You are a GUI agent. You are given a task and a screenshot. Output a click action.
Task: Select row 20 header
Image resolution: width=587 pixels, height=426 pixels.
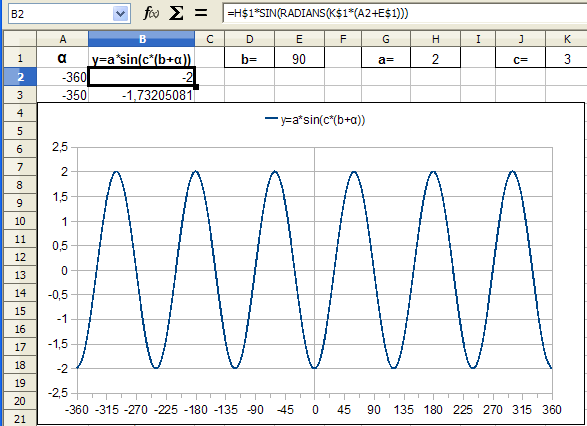(x=20, y=401)
